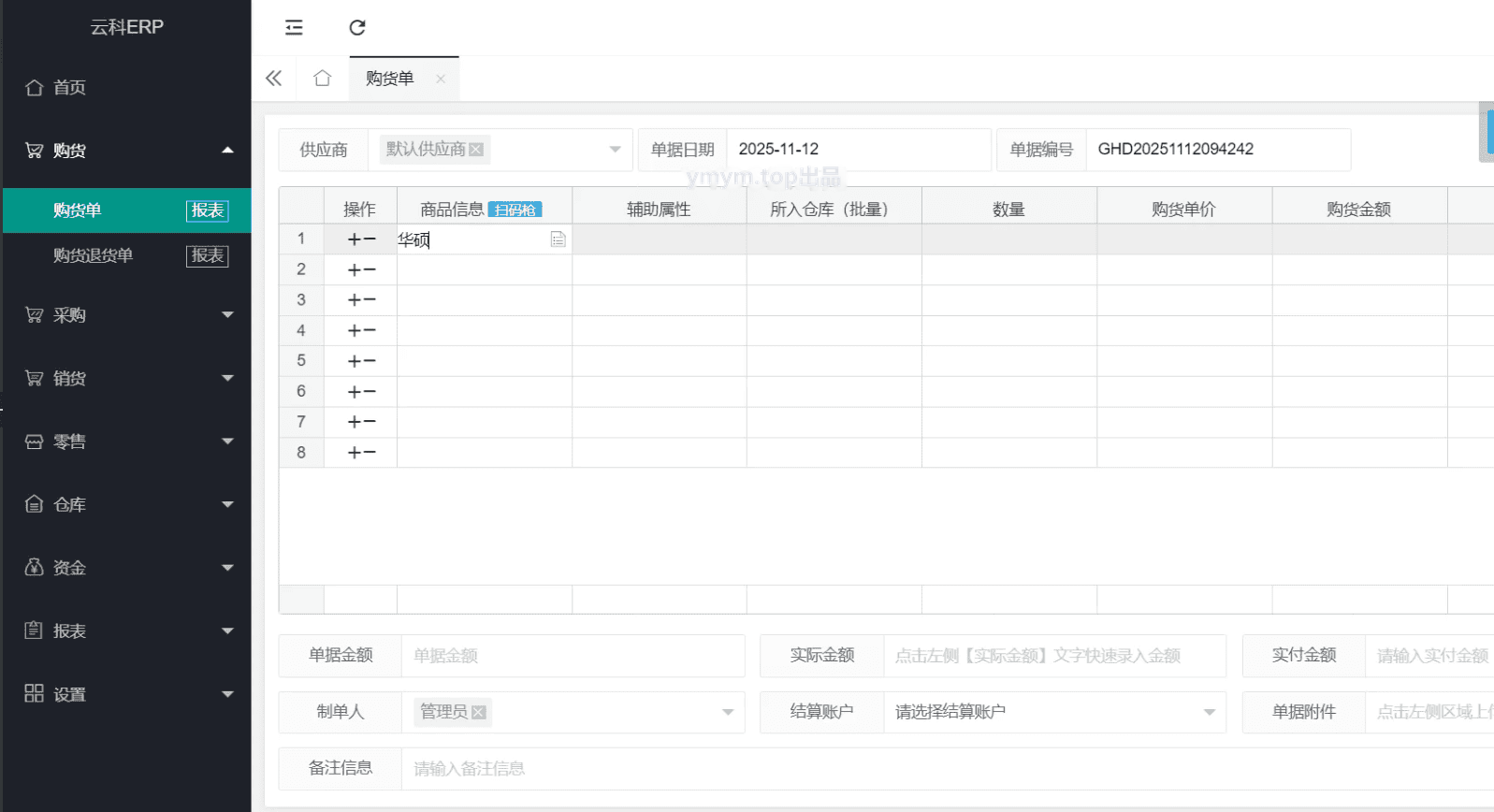Delete row 8 using minus icon
Image resolution: width=1494 pixels, height=812 pixels.
coord(369,453)
